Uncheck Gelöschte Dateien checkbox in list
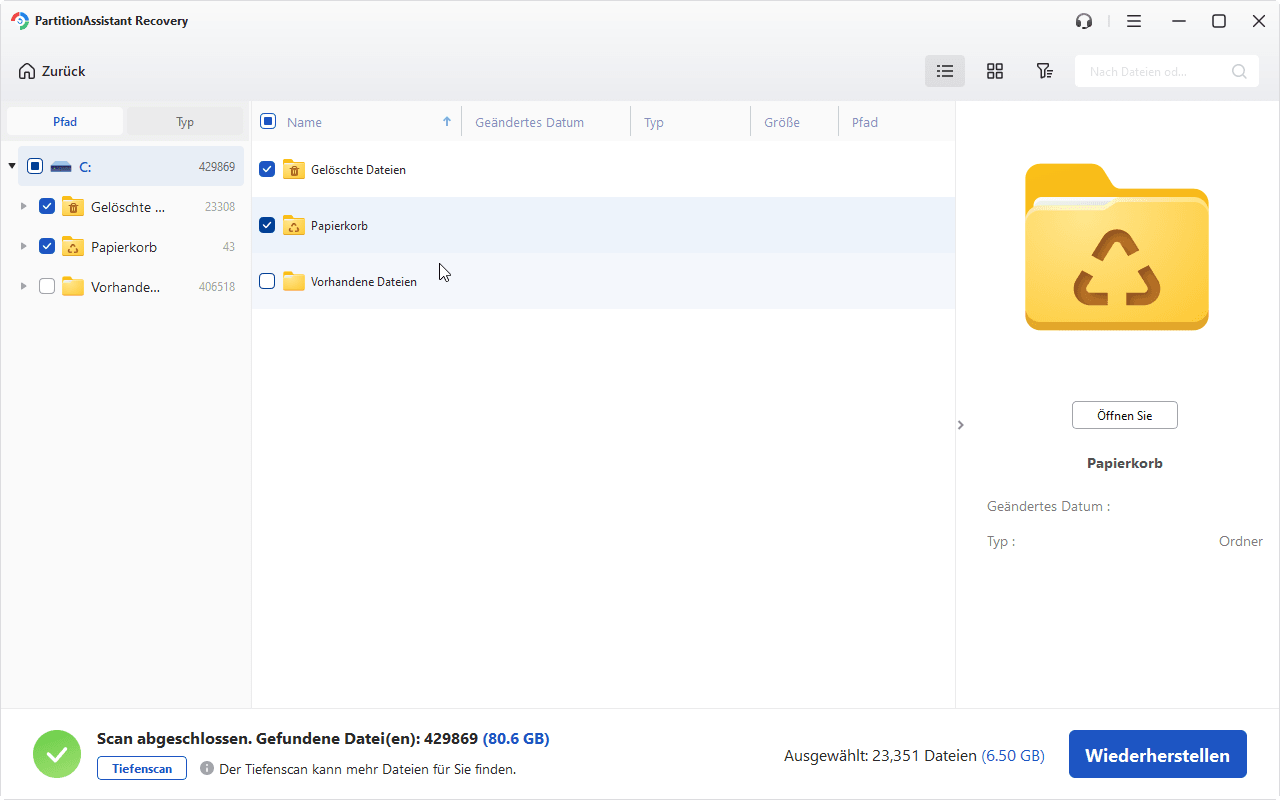This screenshot has width=1280, height=800. [267, 169]
